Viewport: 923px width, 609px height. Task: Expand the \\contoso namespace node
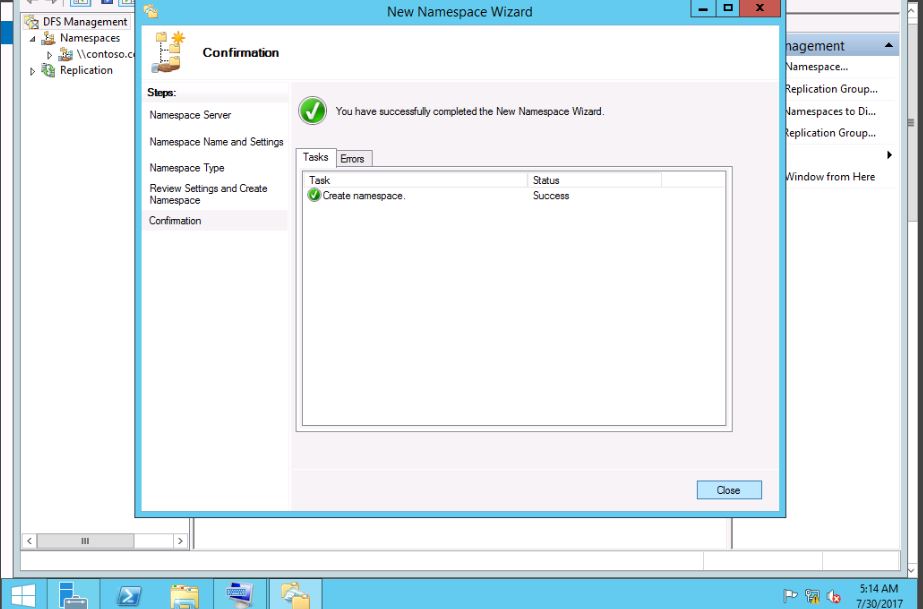[49, 55]
